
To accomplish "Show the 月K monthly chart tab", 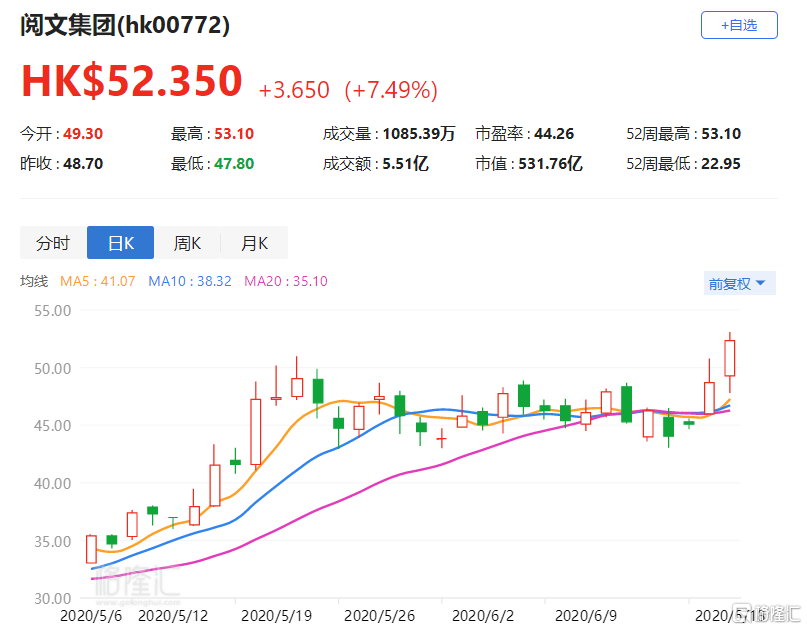I will pos(254,242).
